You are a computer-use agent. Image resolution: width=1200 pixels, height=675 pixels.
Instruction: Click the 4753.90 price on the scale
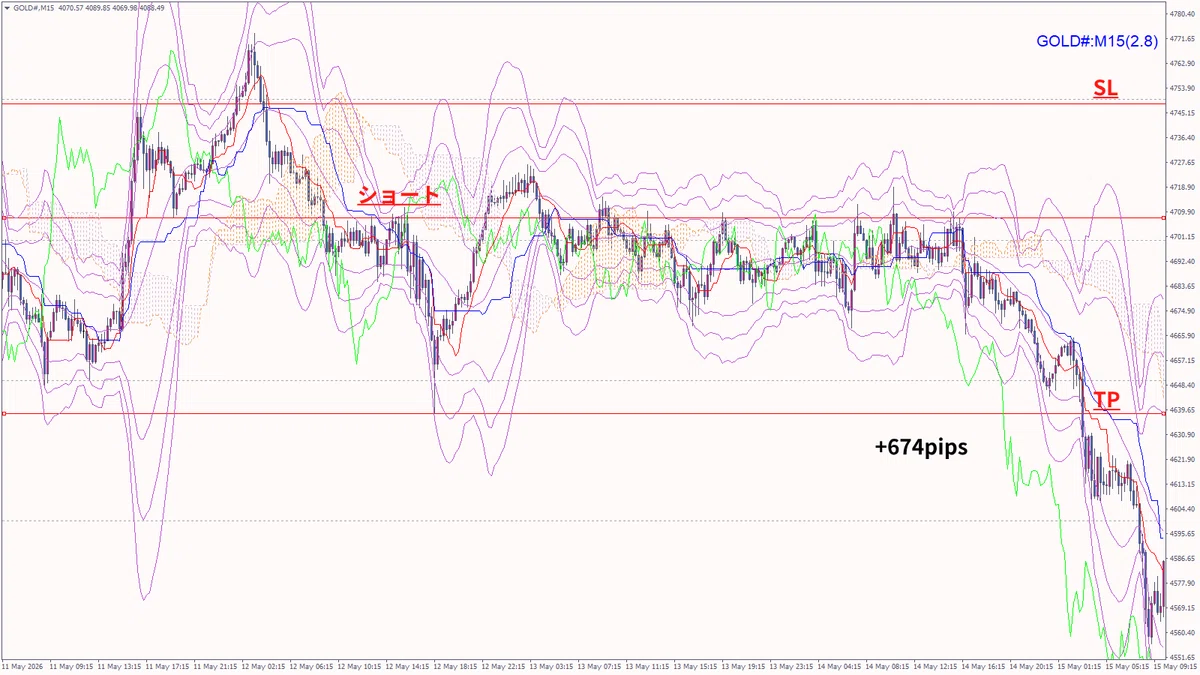pos(1182,89)
